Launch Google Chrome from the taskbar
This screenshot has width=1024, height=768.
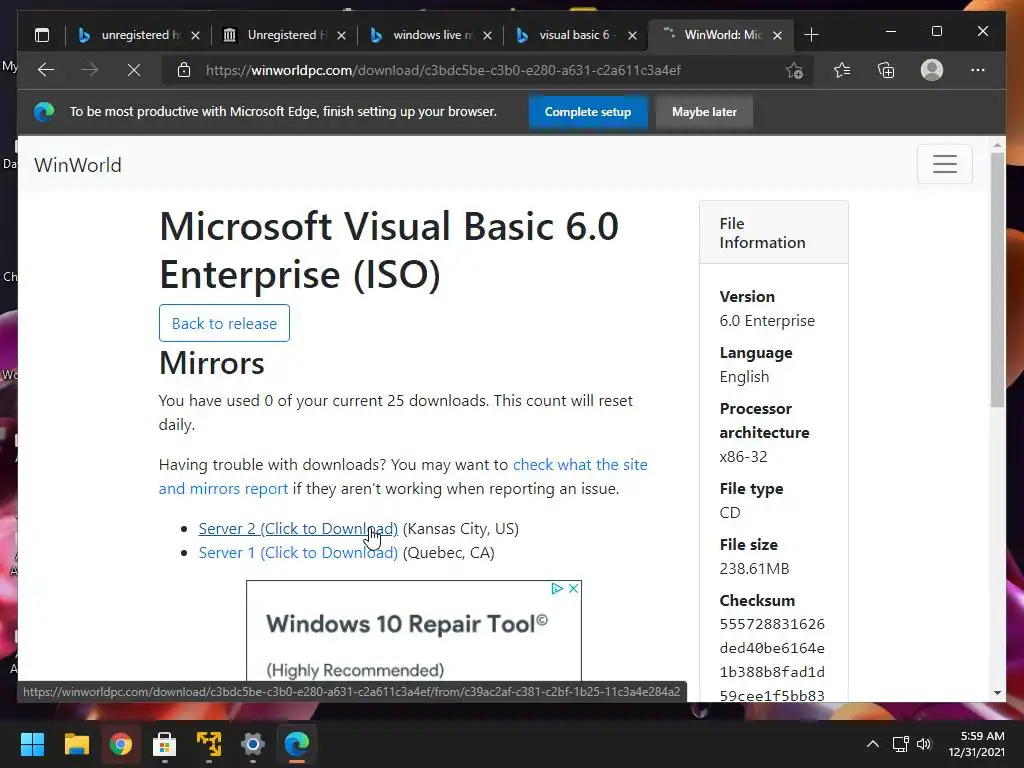(x=121, y=744)
